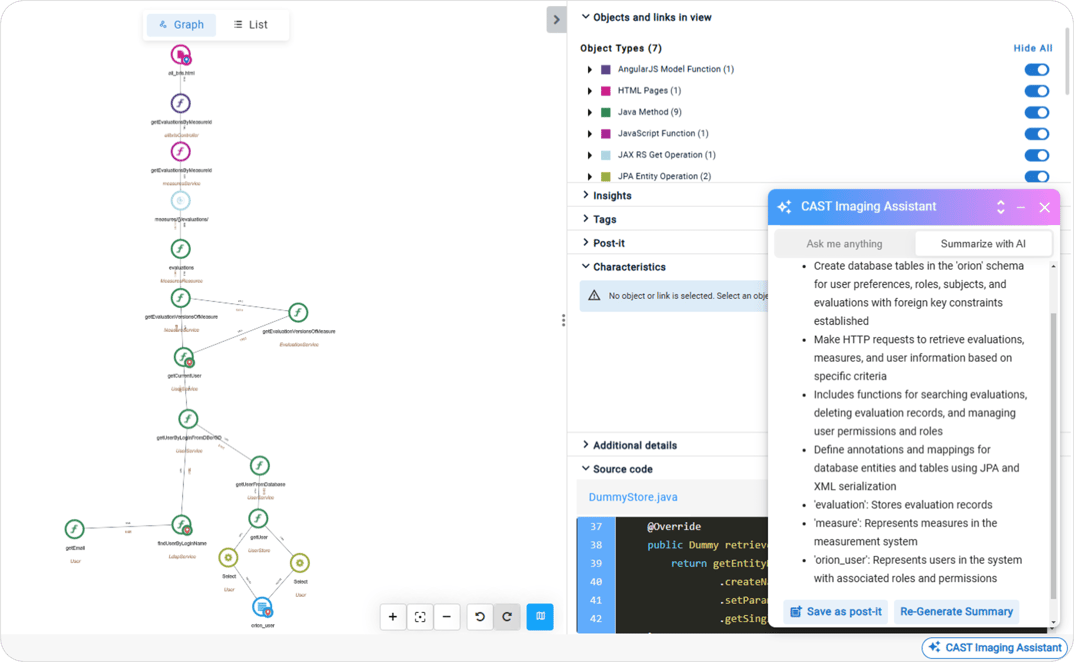Click the undo arrow icon

480,617
